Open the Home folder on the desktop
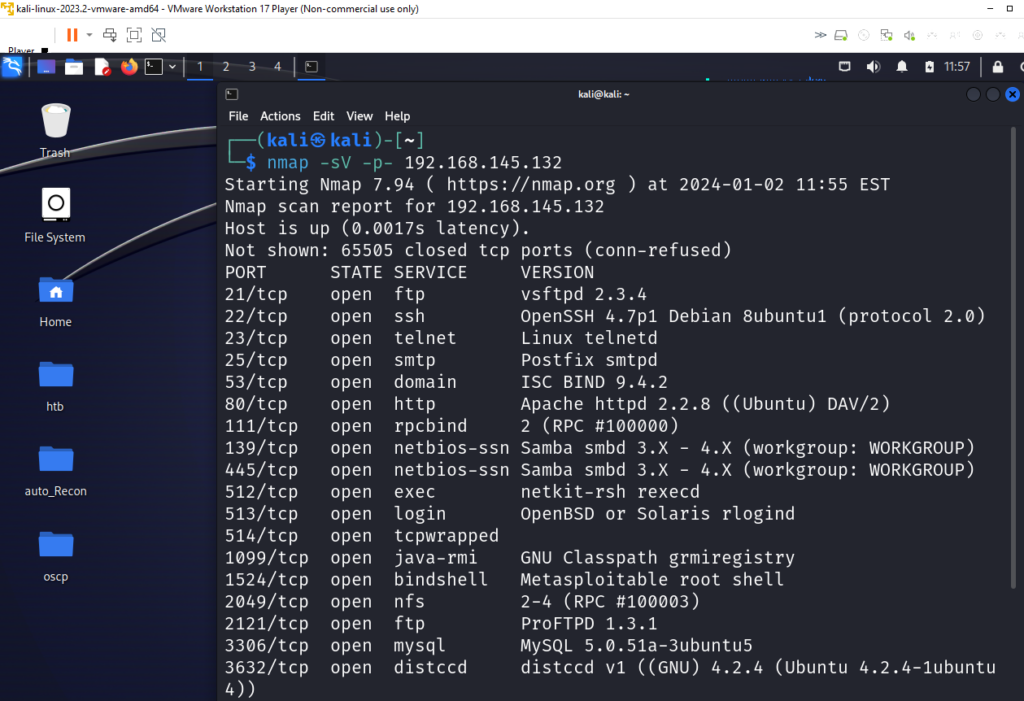 tap(56, 301)
